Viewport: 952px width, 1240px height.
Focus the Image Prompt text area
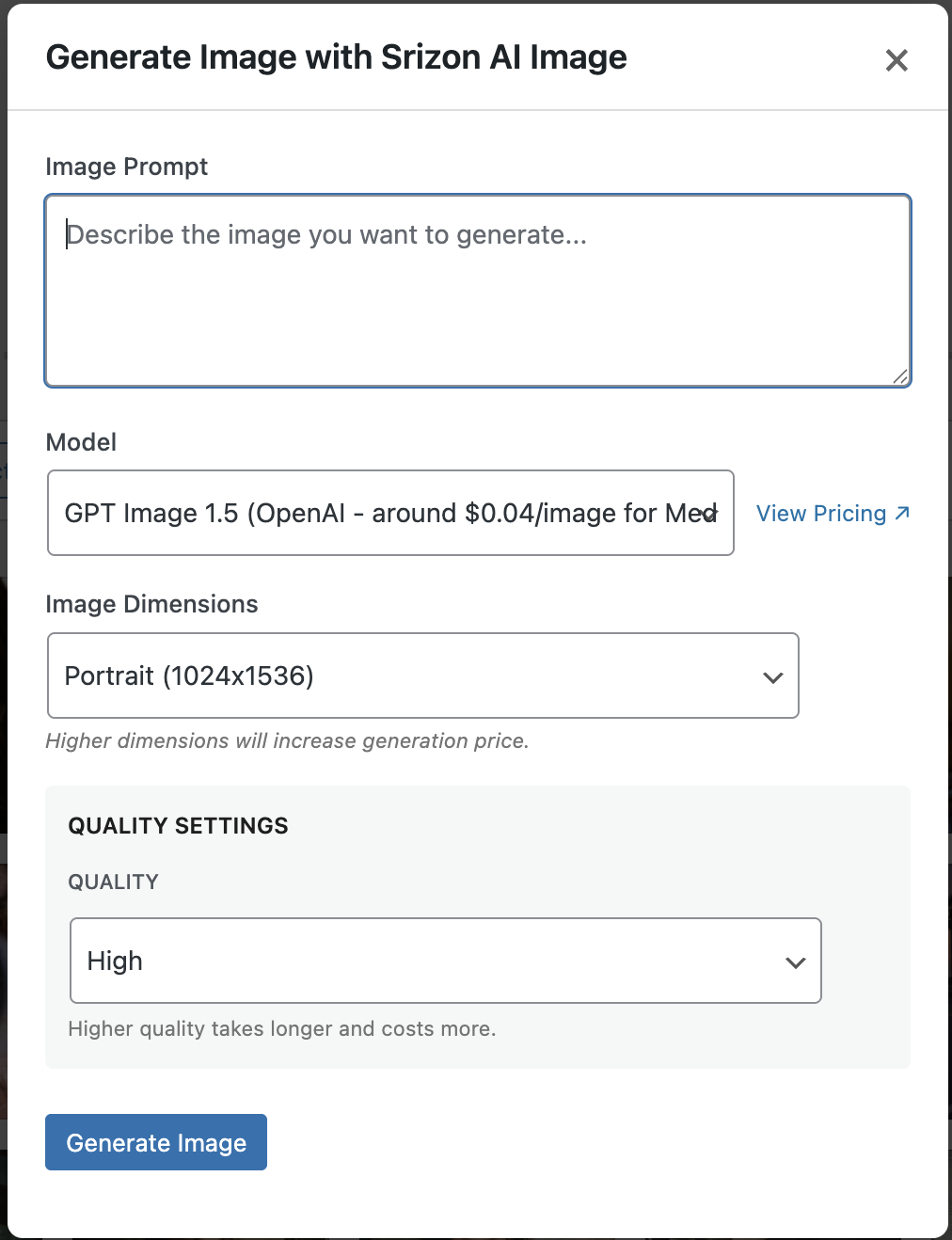point(478,291)
